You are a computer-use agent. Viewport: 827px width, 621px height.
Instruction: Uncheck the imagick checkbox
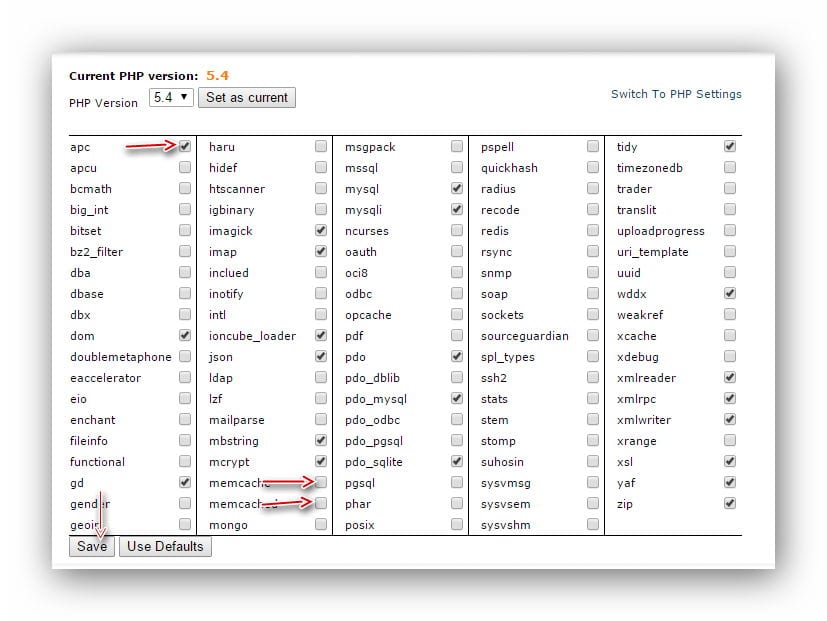[321, 231]
